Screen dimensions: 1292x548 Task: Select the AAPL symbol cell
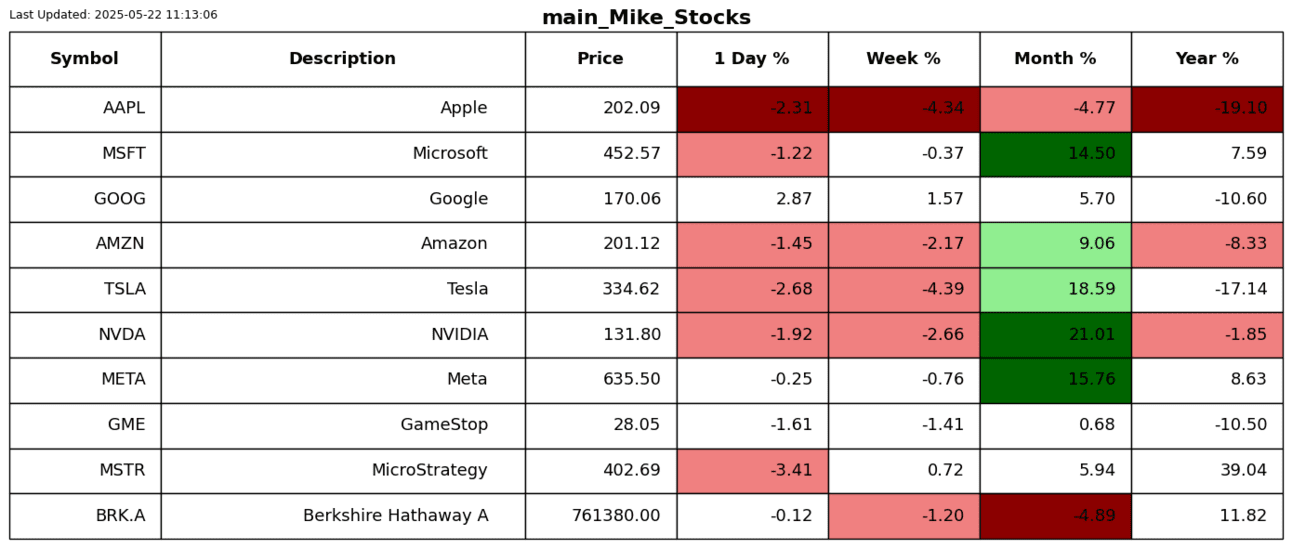(85, 109)
